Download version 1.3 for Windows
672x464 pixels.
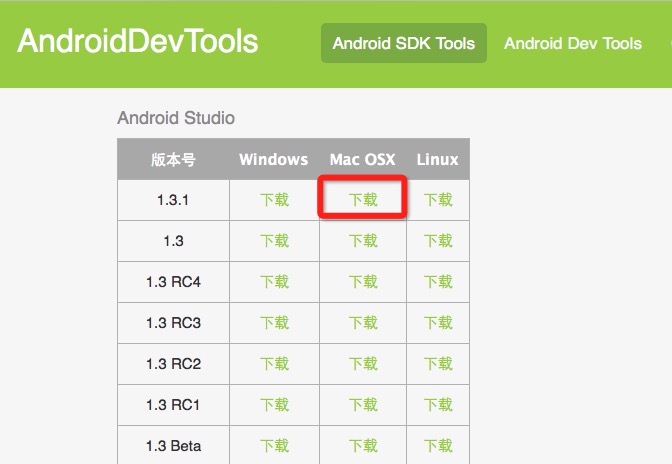pyautogui.click(x=275, y=241)
